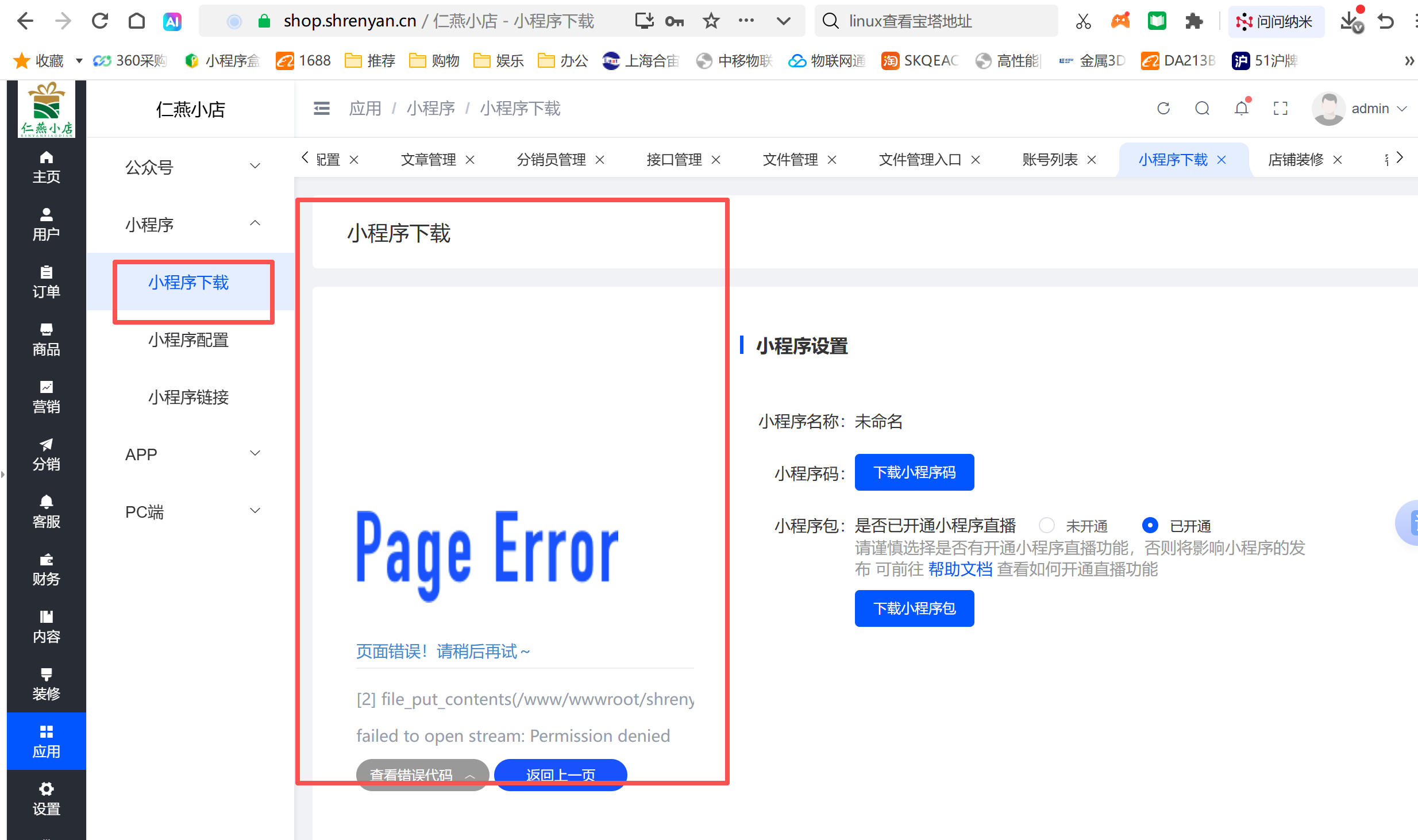This screenshot has height=840, width=1418.
Task: Click the header search magnifier icon
Action: [x=1202, y=109]
